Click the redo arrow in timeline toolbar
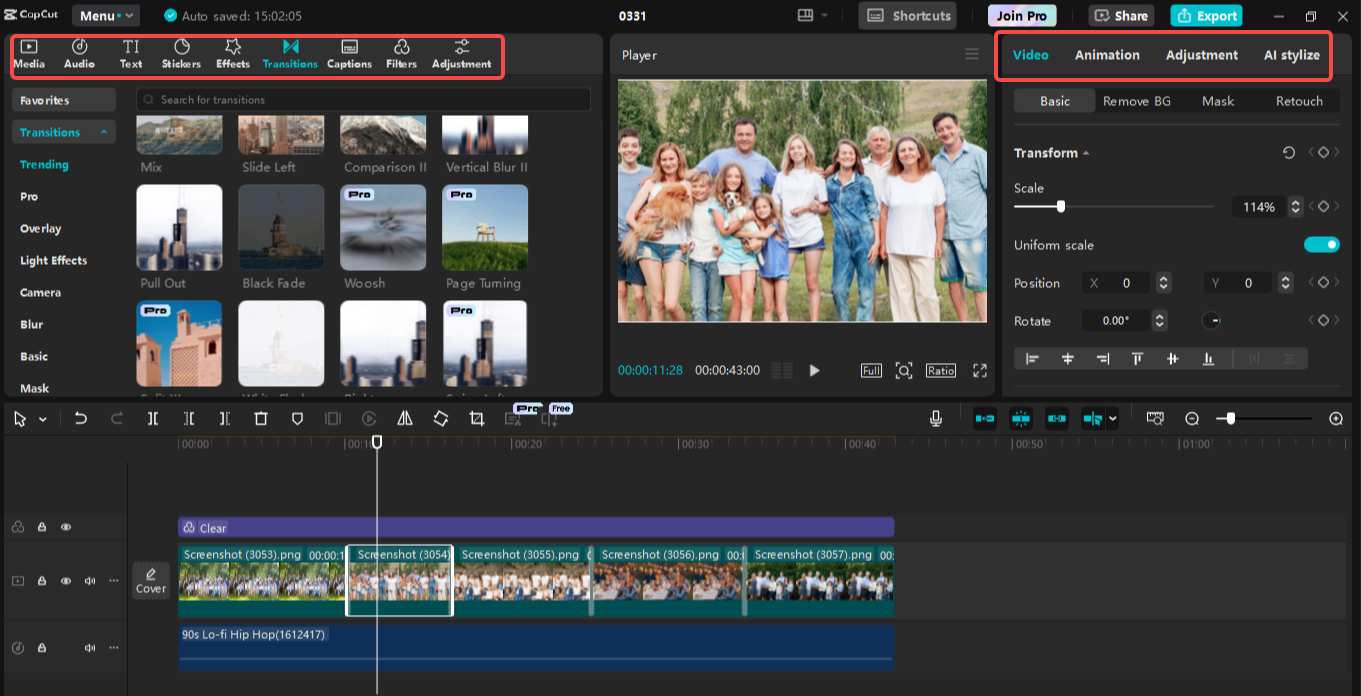Screen dimensions: 1361x696 (117, 419)
